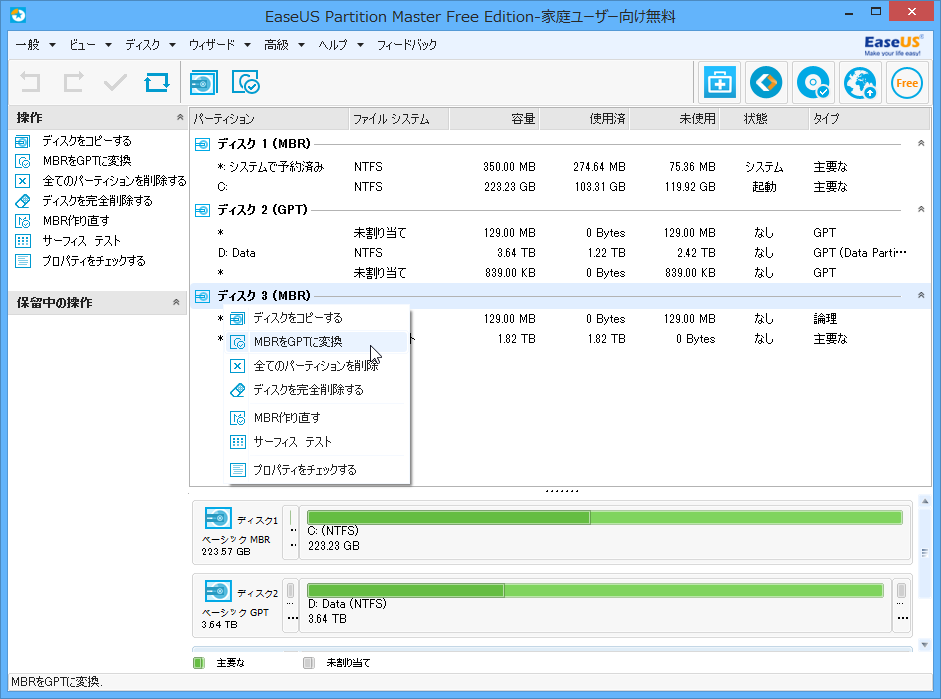Viewport: 941px width, 699px height.
Task: Click MBRをGPTに変換 in the left 操作 panel
Action: click(x=86, y=161)
